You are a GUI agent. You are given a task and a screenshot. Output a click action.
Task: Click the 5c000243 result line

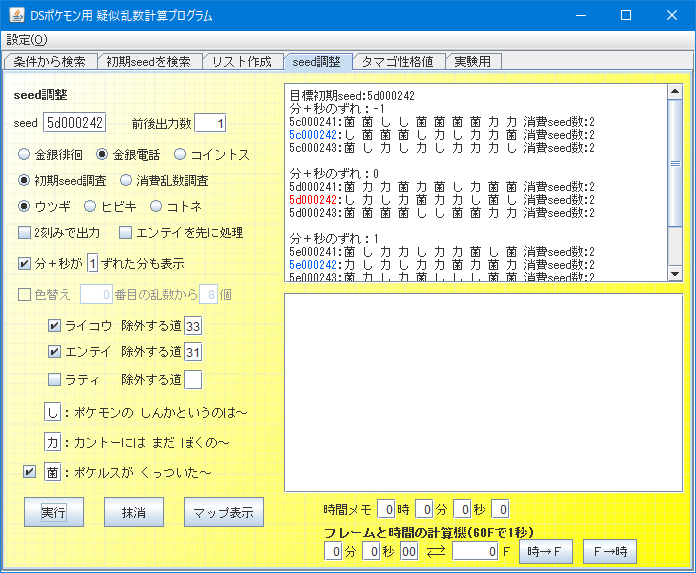coord(442,148)
